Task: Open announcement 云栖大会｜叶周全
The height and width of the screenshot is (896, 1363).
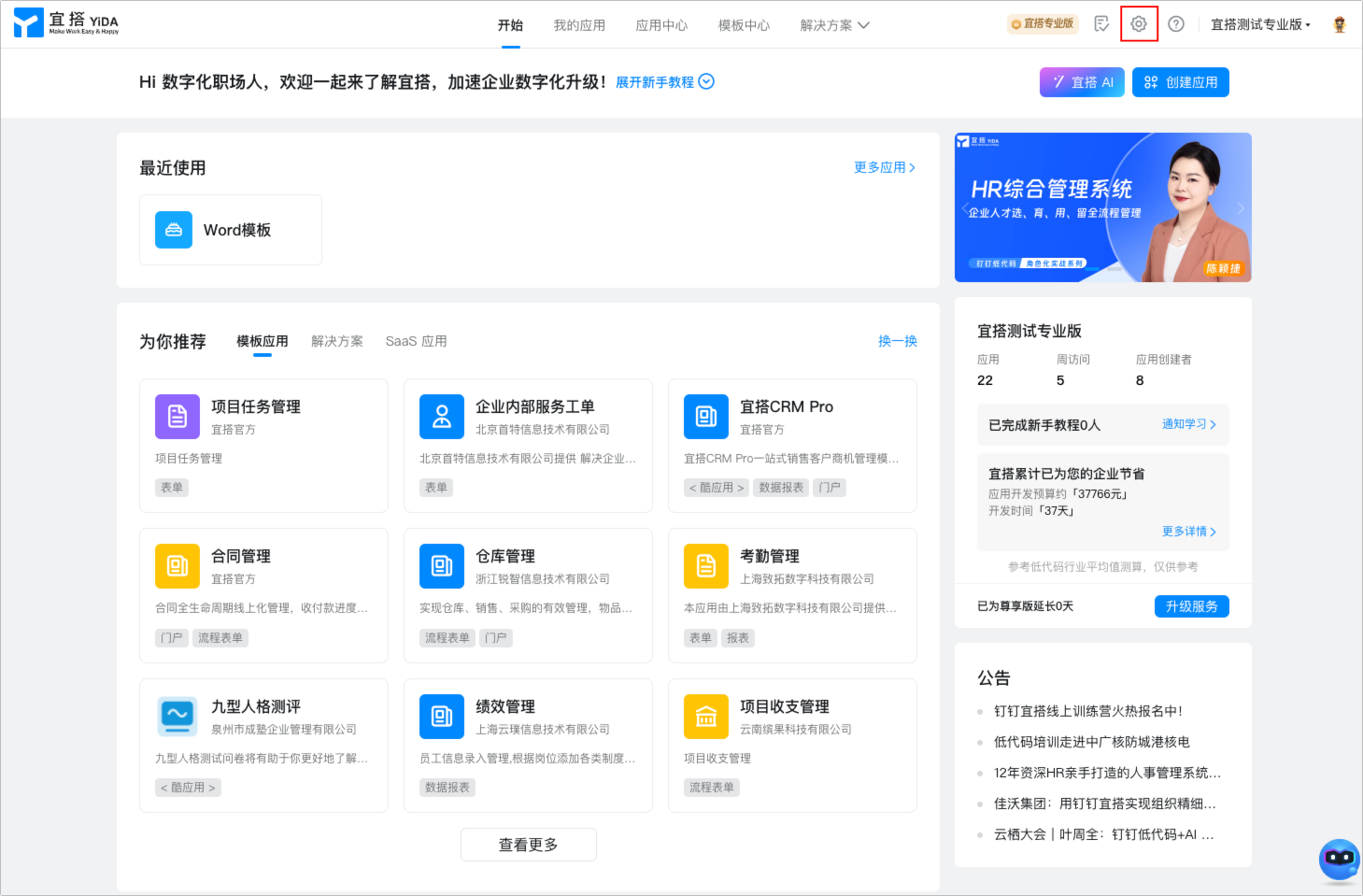Action: (1104, 834)
